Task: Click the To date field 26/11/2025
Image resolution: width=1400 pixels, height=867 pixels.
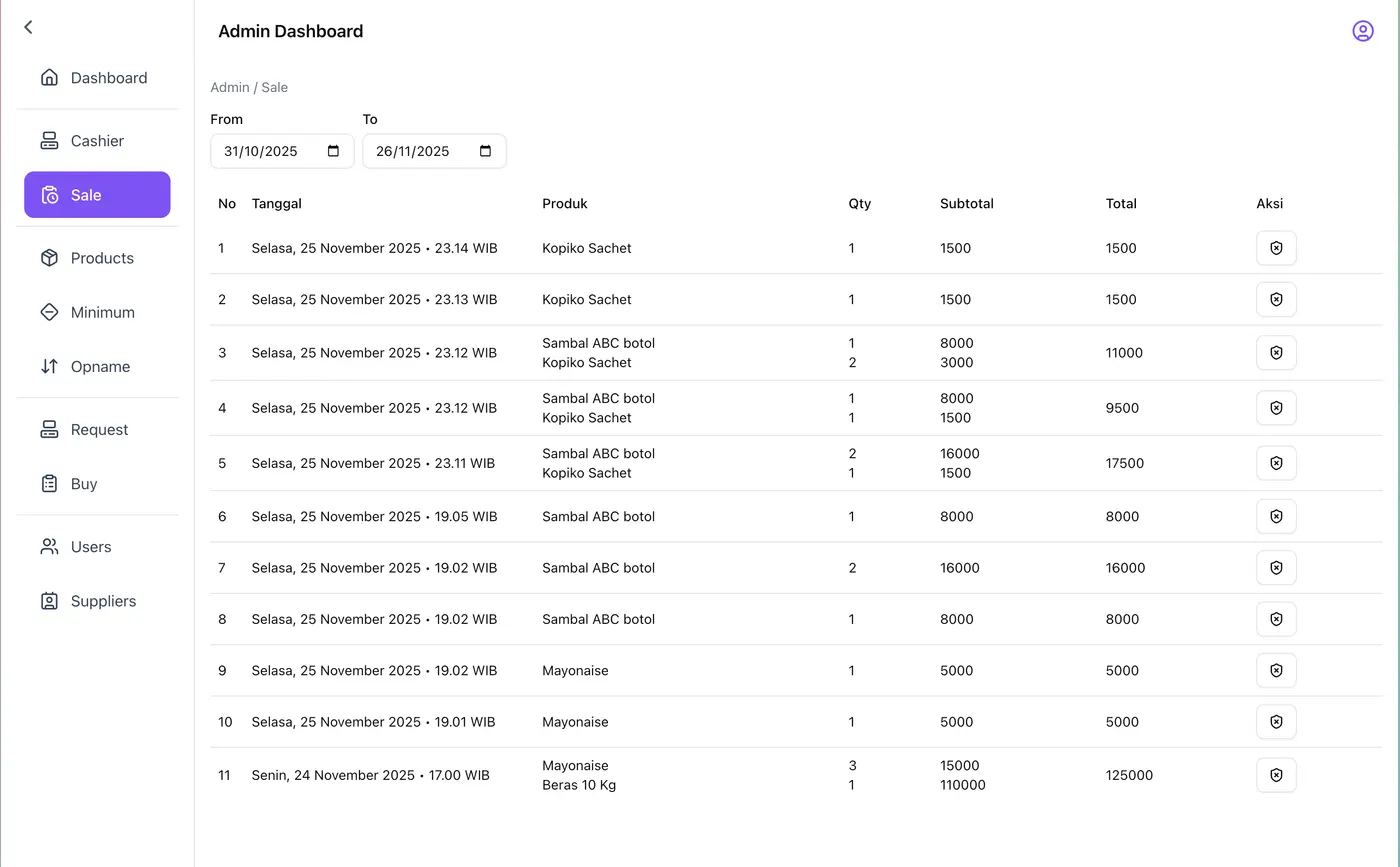Action: (x=434, y=151)
